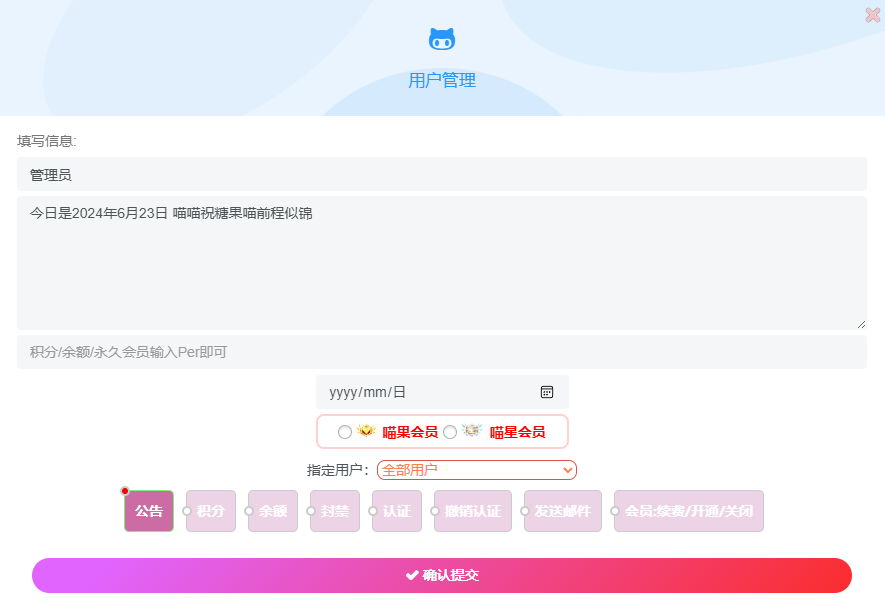This screenshot has width=885, height=601.
Task: Click the blue cat logo icon
Action: tap(442, 39)
